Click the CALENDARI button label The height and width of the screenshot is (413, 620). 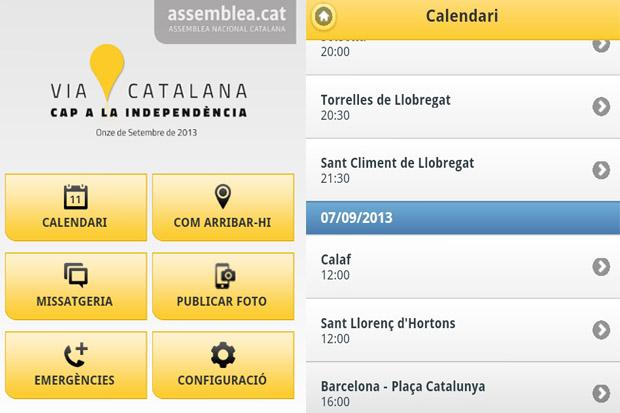(75, 222)
